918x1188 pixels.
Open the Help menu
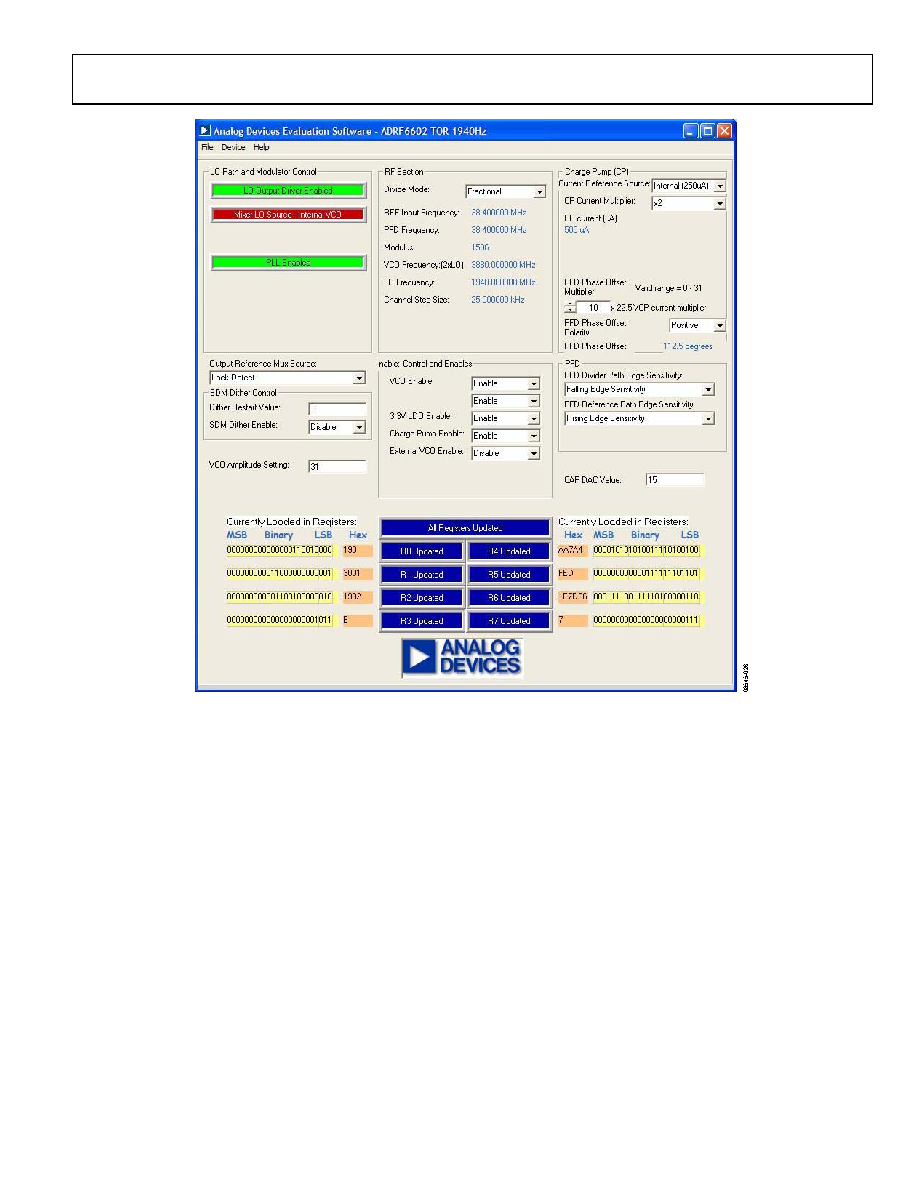261,147
